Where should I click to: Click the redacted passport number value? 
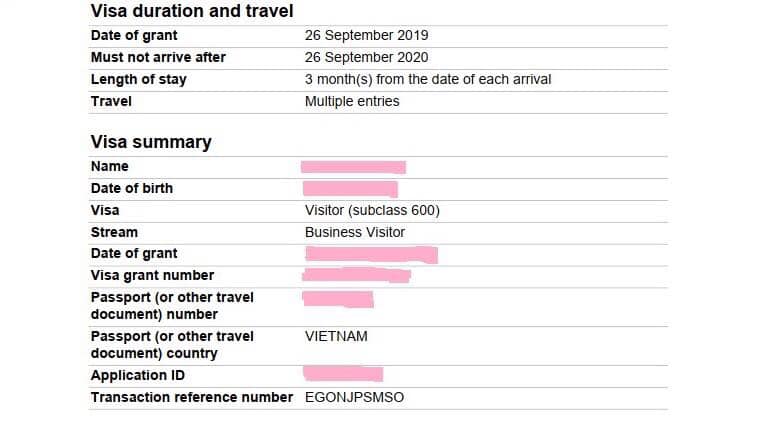[339, 299]
